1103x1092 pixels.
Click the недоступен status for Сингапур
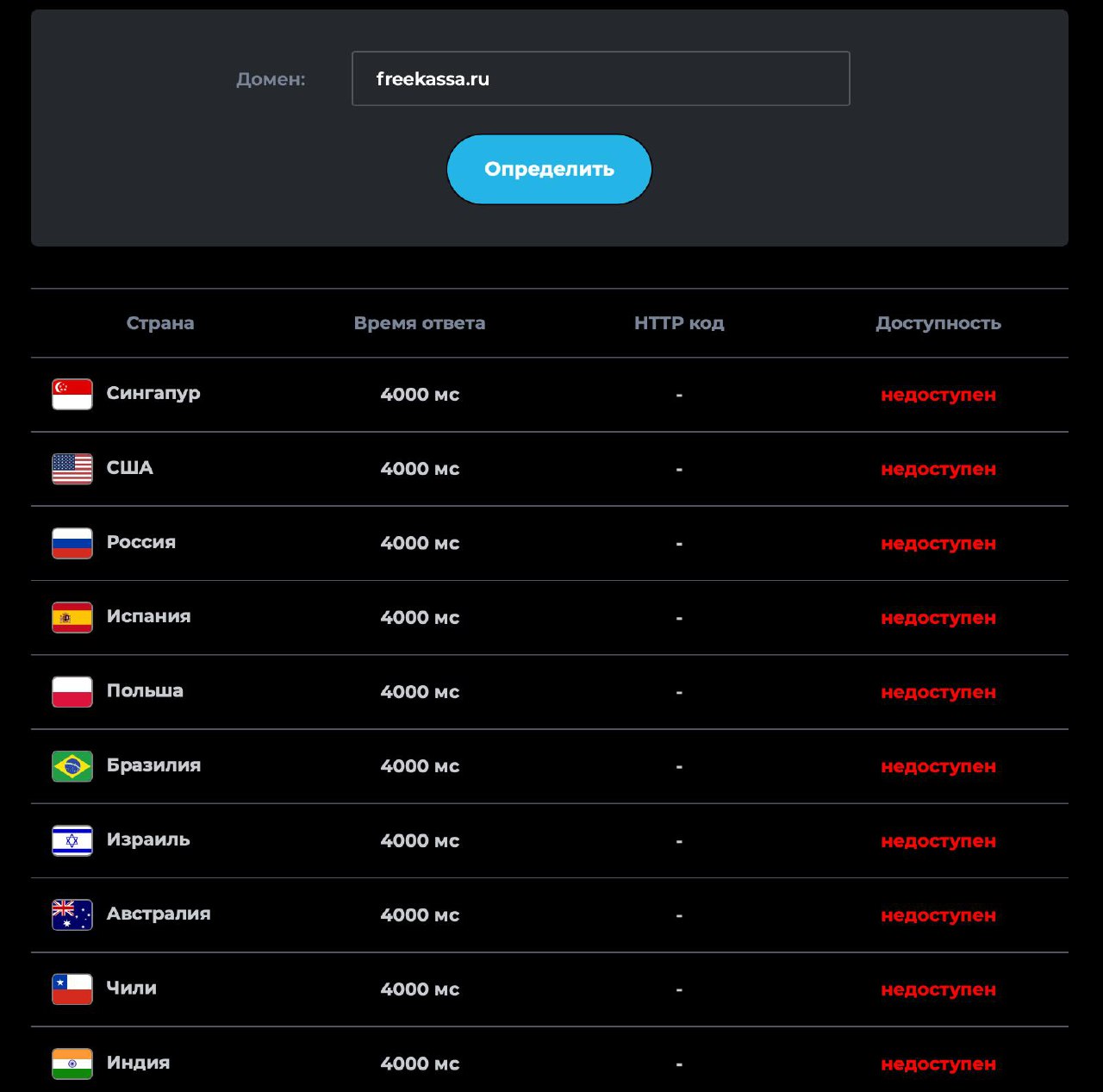[x=938, y=394]
